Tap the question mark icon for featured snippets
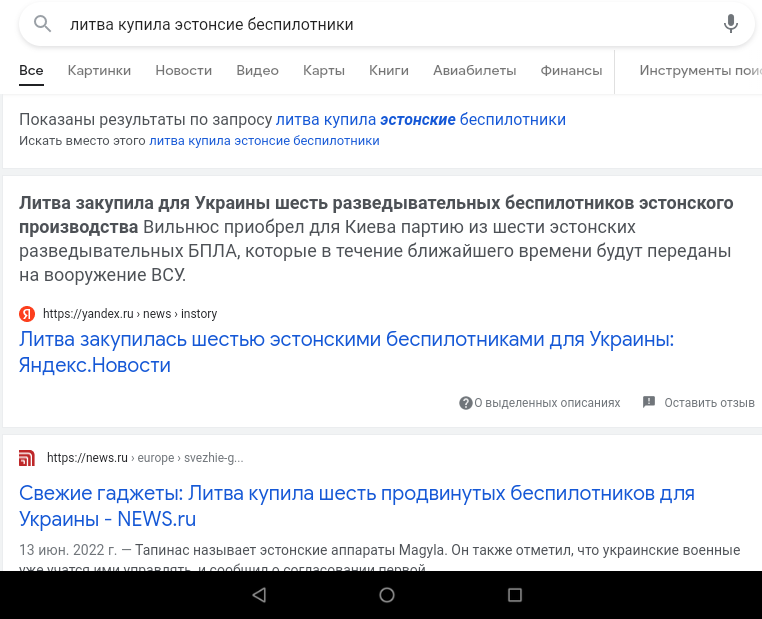Screen dimensions: 762x619 (466, 403)
